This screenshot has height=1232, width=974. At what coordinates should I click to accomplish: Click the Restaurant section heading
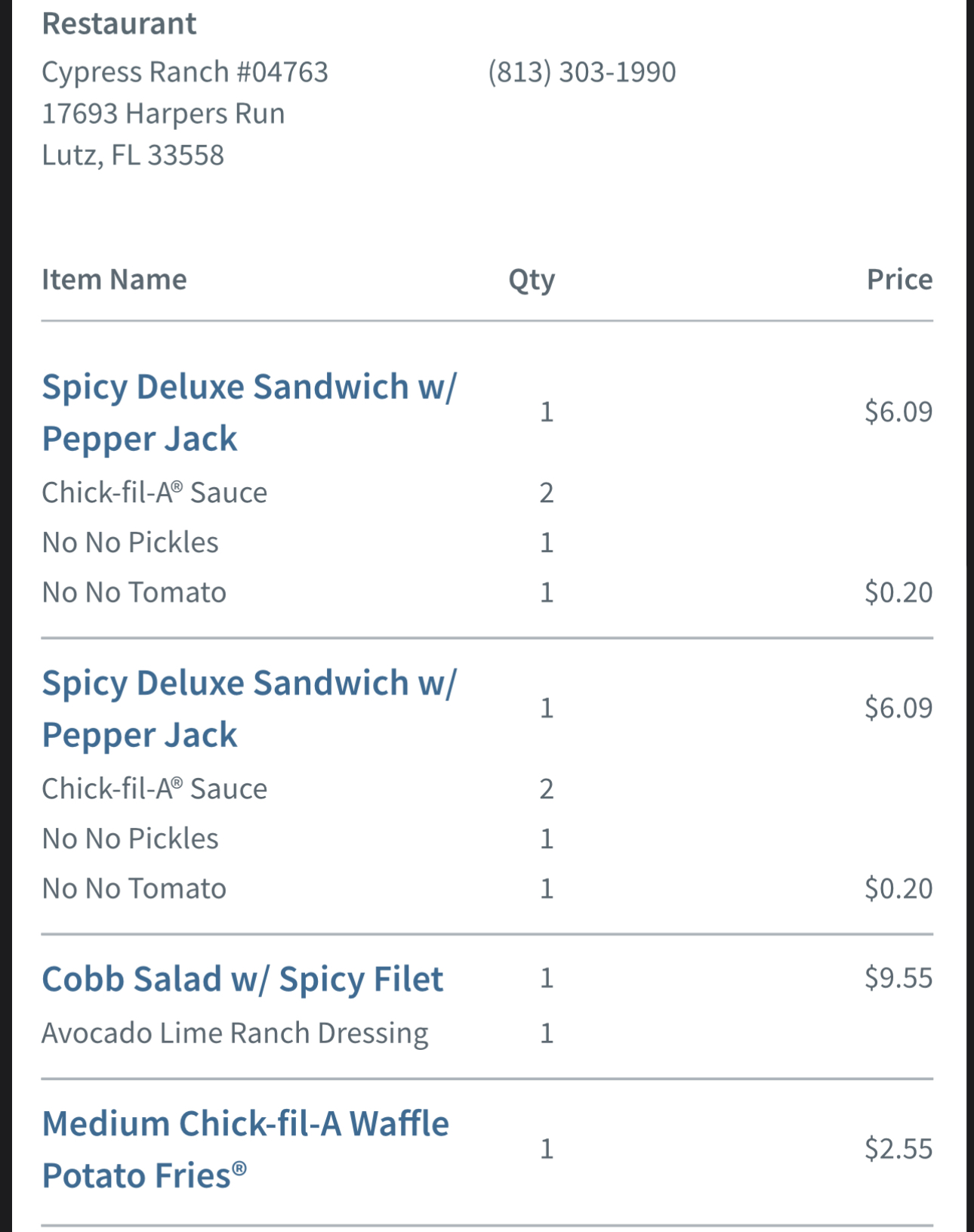[119, 24]
